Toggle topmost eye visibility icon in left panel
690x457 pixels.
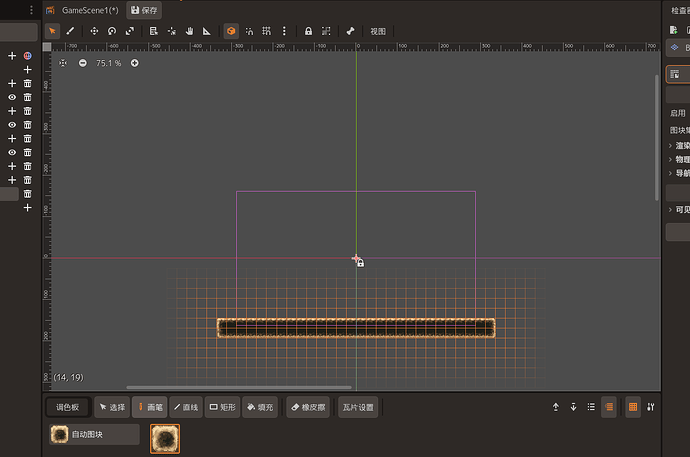click(x=12, y=97)
